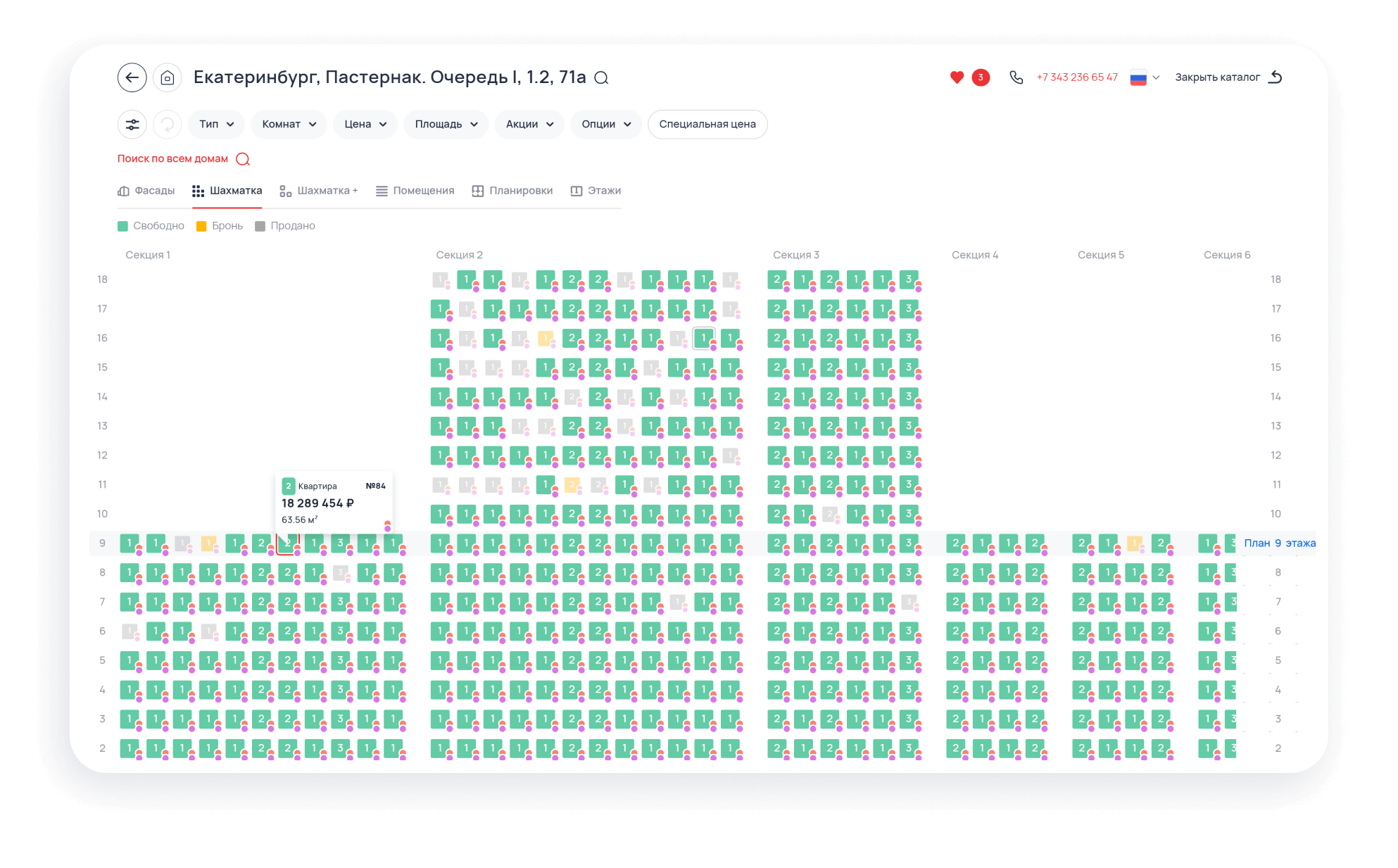Toggle the yellow 'Бронь' legend filter
The height and width of the screenshot is (868, 1398).
(220, 226)
